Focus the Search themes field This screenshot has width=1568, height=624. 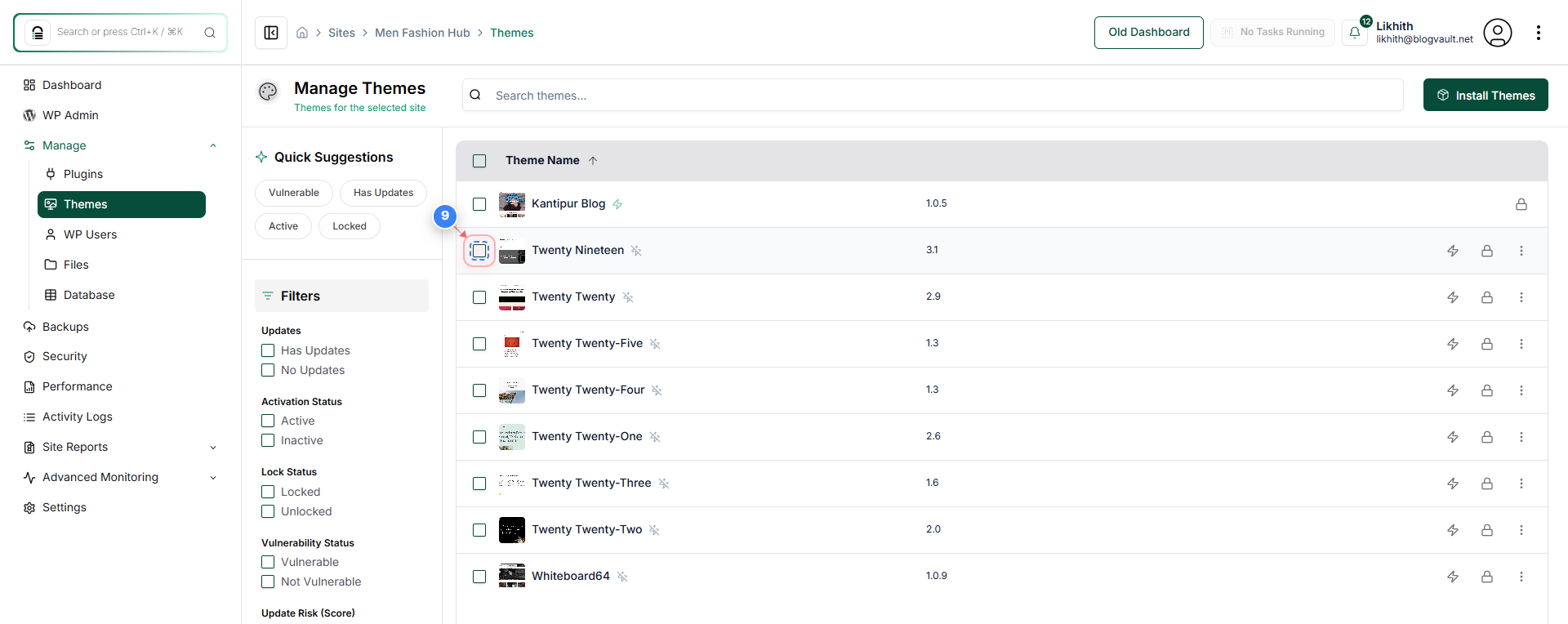(x=933, y=95)
